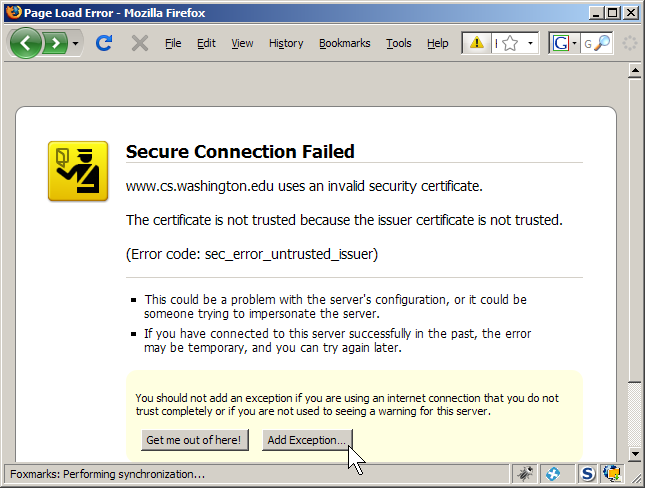Viewport: 645px width, 488px height.
Task: Click the blue S icon in the status bar
Action: tap(588, 473)
